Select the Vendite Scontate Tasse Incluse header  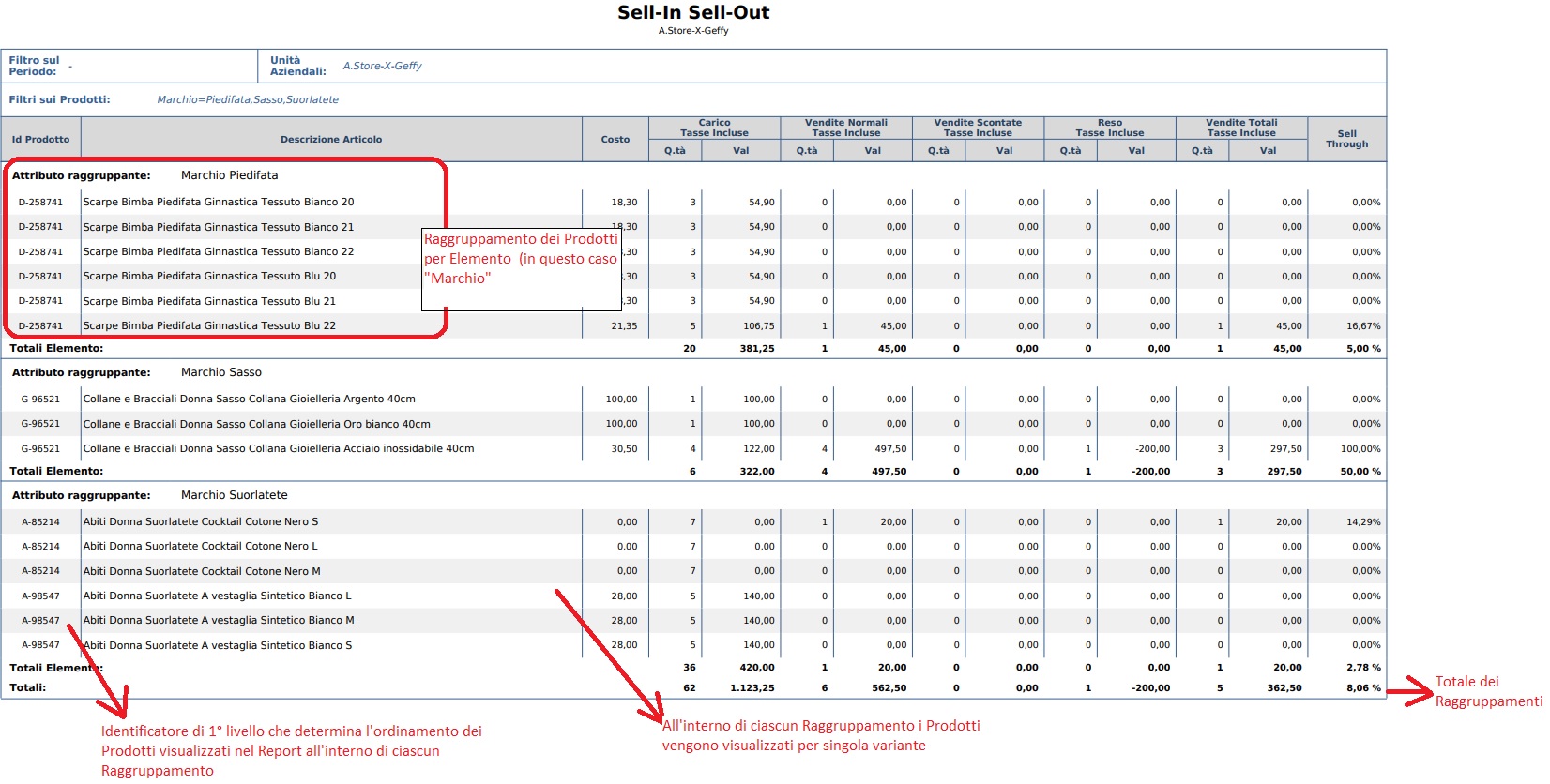point(978,128)
